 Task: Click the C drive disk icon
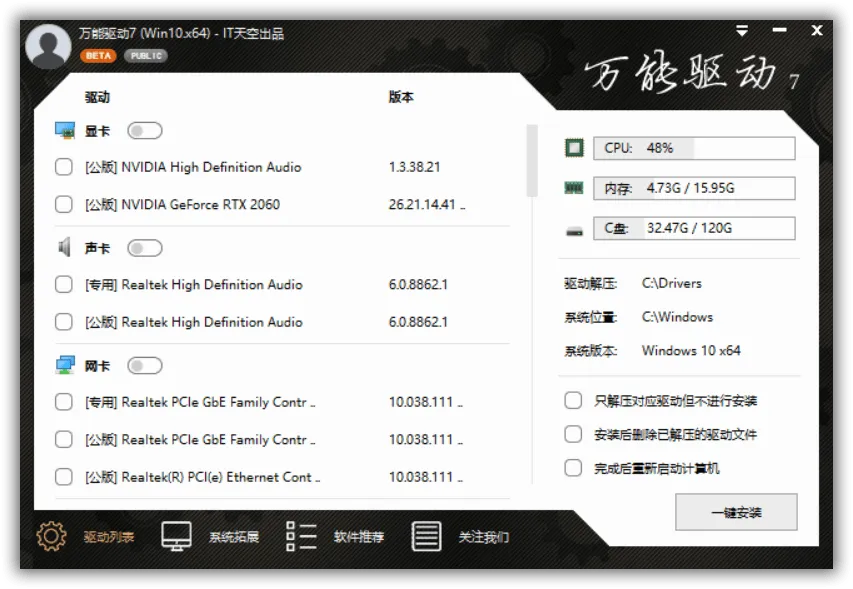click(574, 231)
